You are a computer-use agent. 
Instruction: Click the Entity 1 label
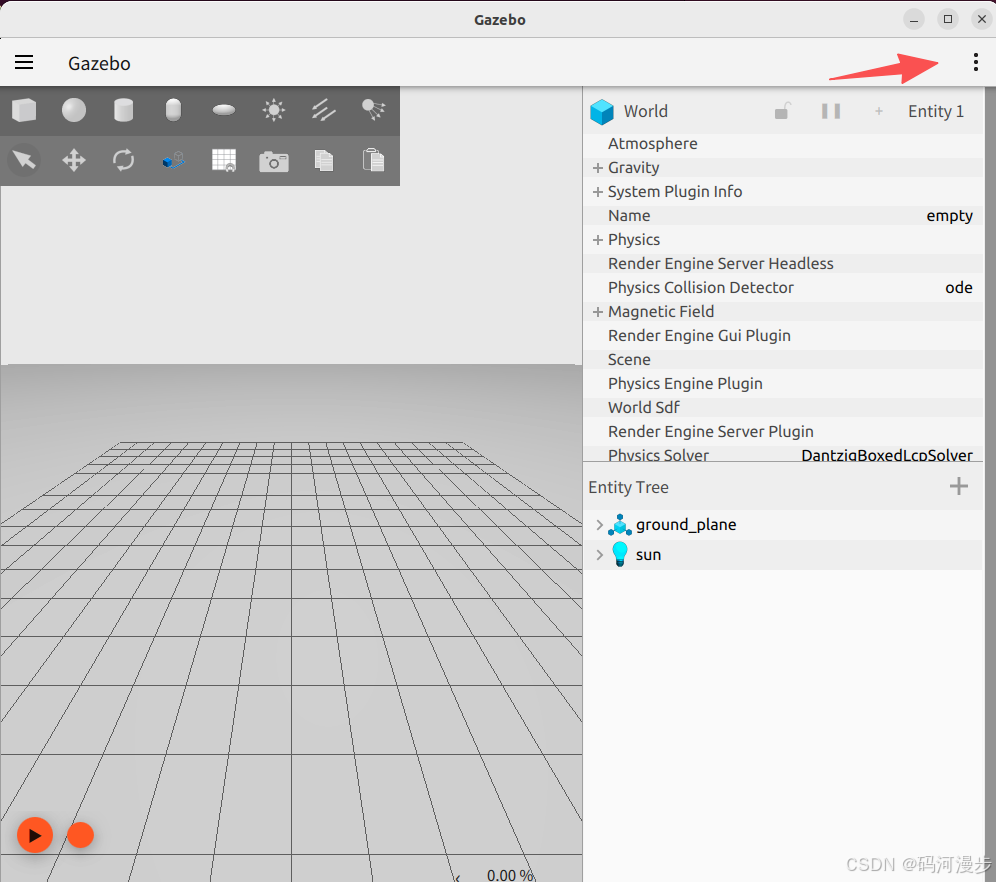coord(936,111)
